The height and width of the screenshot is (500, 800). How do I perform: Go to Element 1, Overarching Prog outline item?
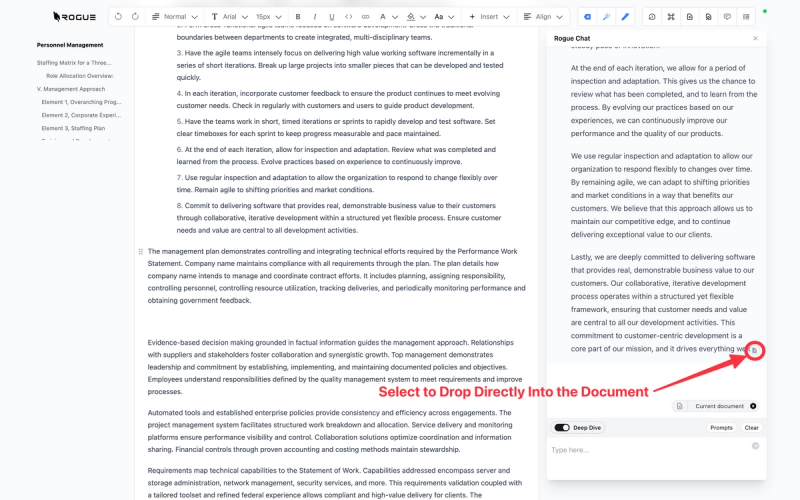[82, 102]
